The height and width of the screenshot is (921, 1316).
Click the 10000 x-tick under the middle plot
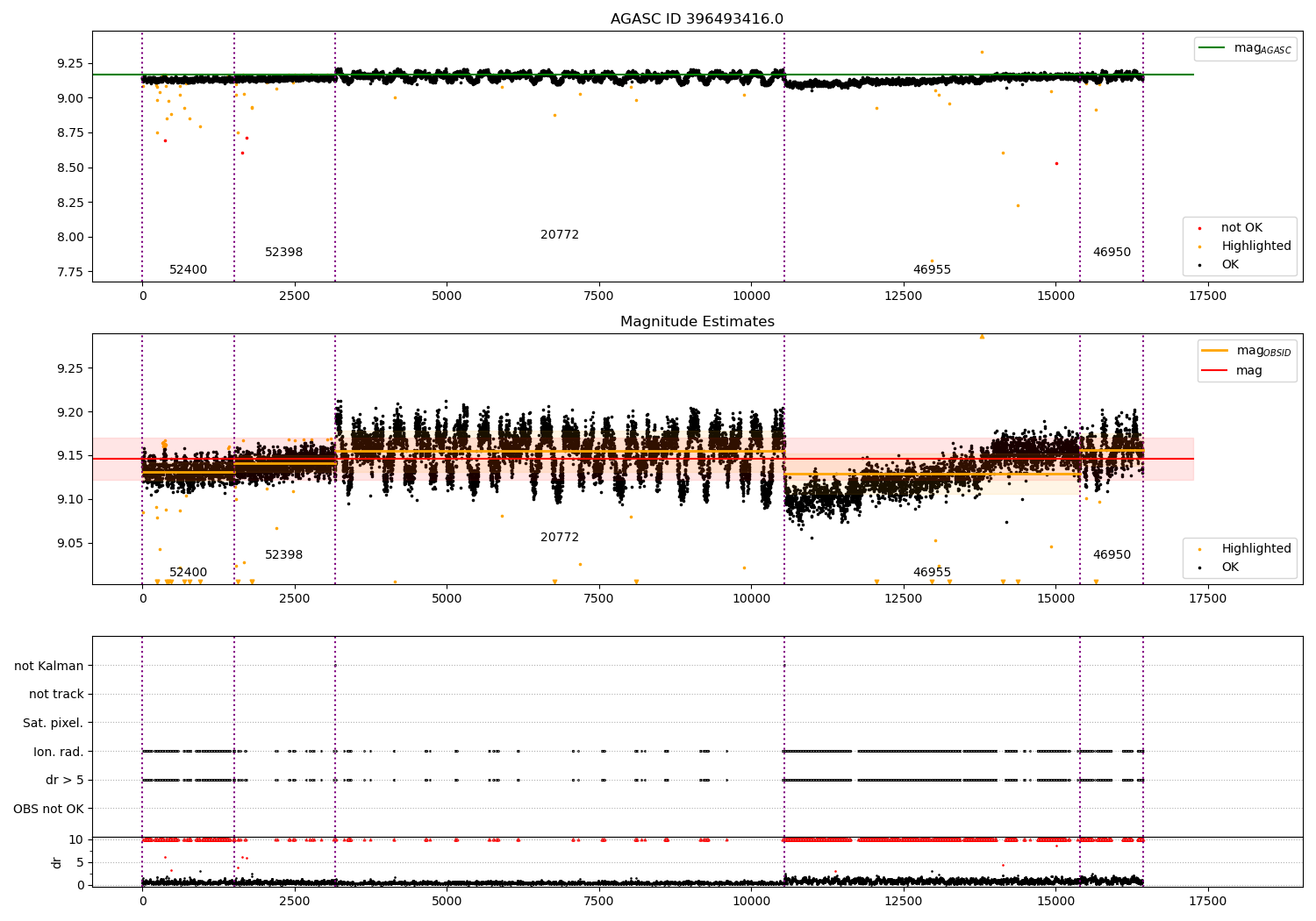point(751,599)
